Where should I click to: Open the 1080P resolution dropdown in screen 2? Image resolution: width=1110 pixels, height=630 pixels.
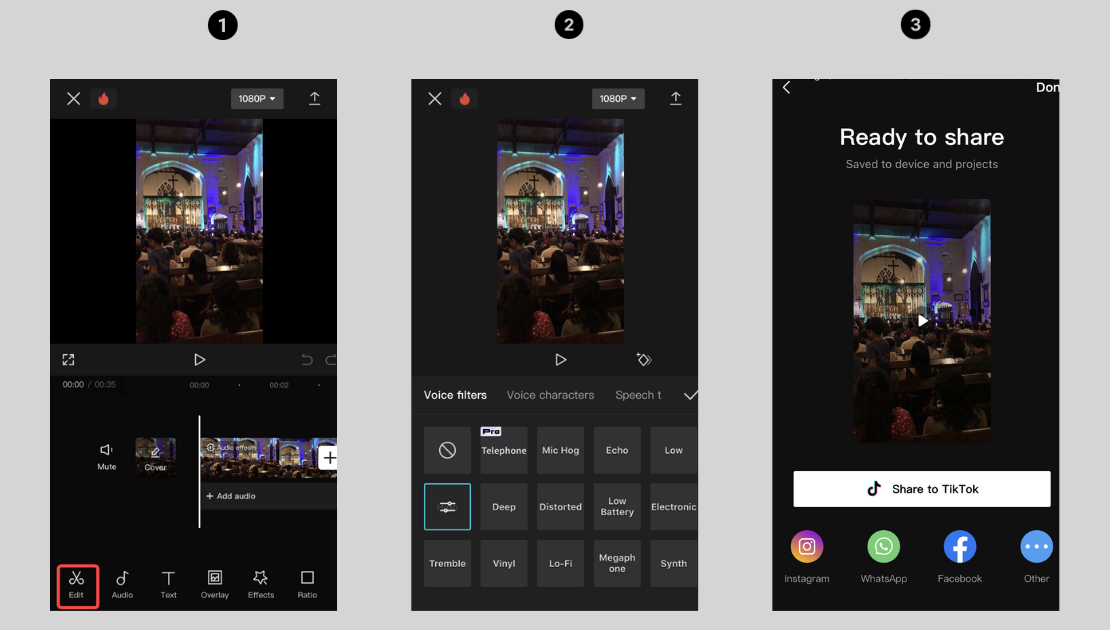click(618, 98)
